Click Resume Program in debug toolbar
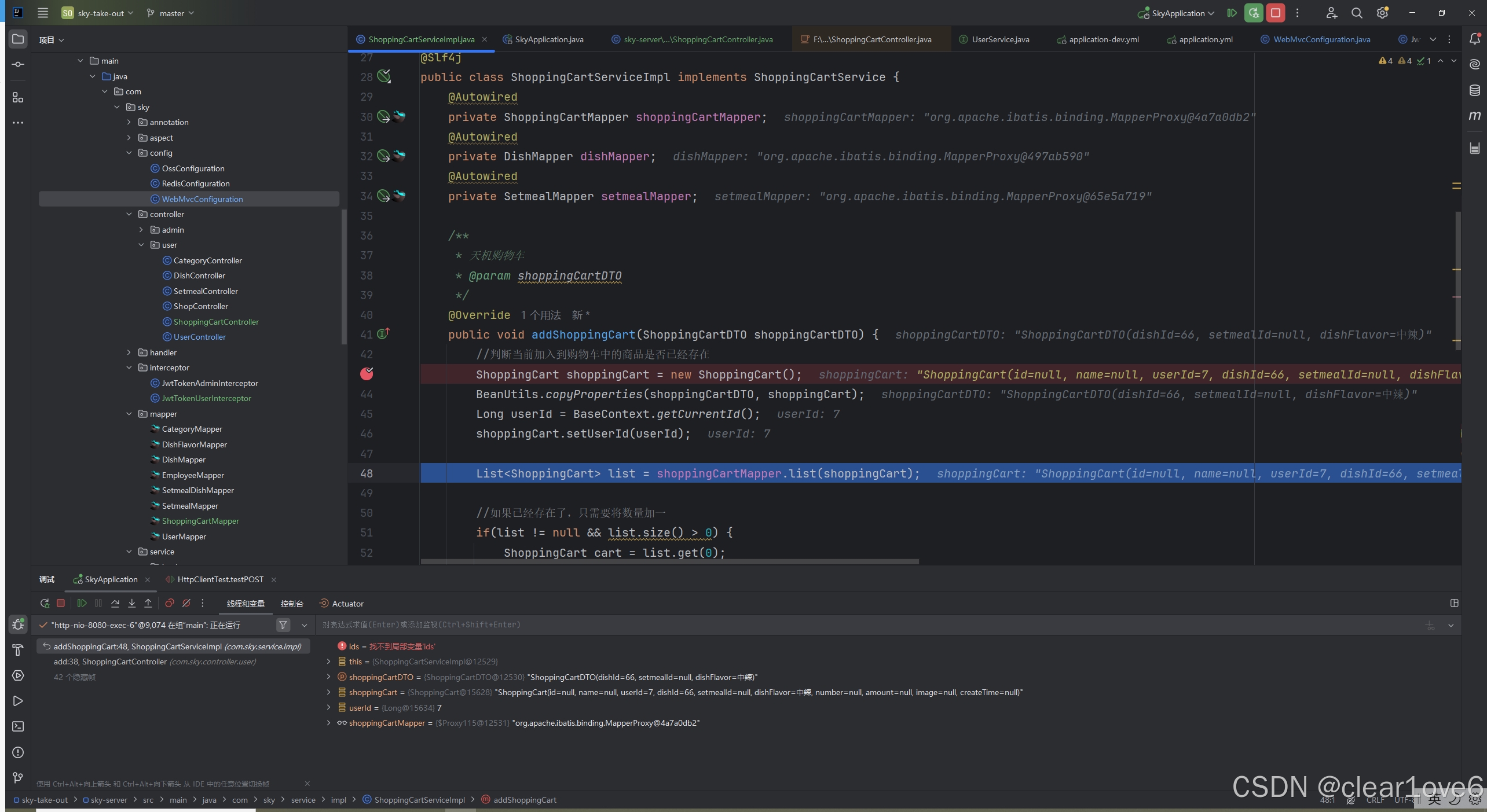Image resolution: width=1487 pixels, height=812 pixels. [82, 603]
